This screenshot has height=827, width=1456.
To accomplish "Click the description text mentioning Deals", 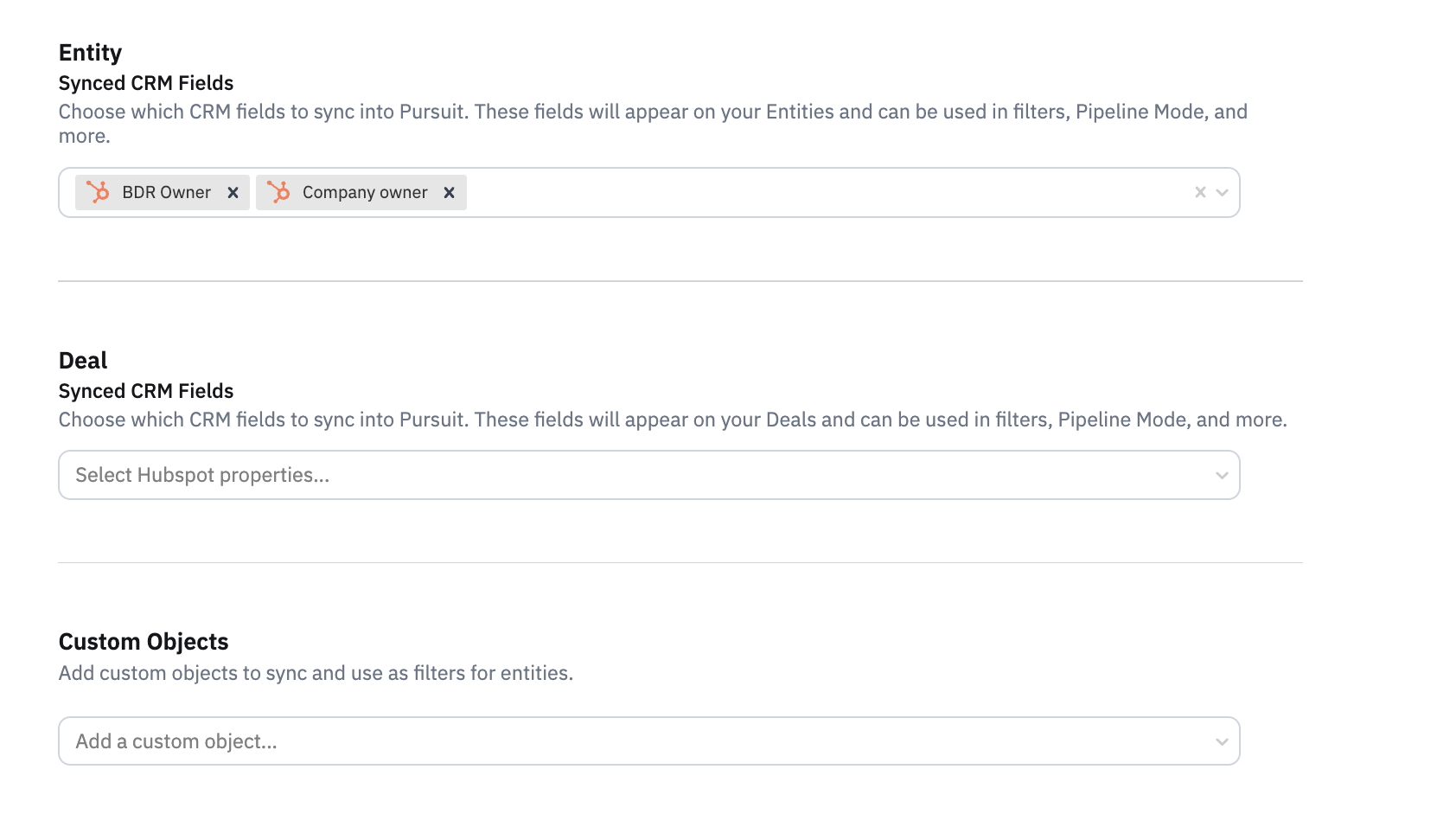I will click(673, 420).
